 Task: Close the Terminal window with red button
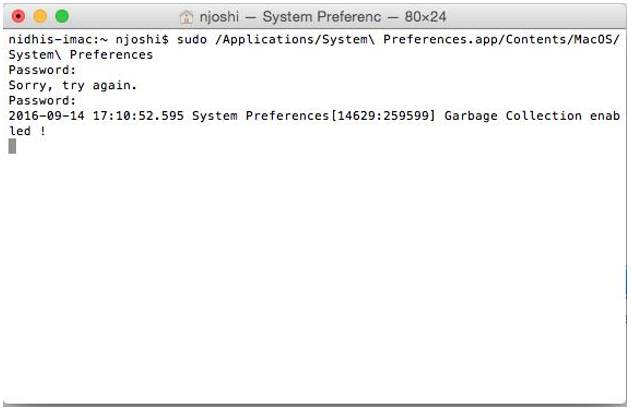pos(20,17)
